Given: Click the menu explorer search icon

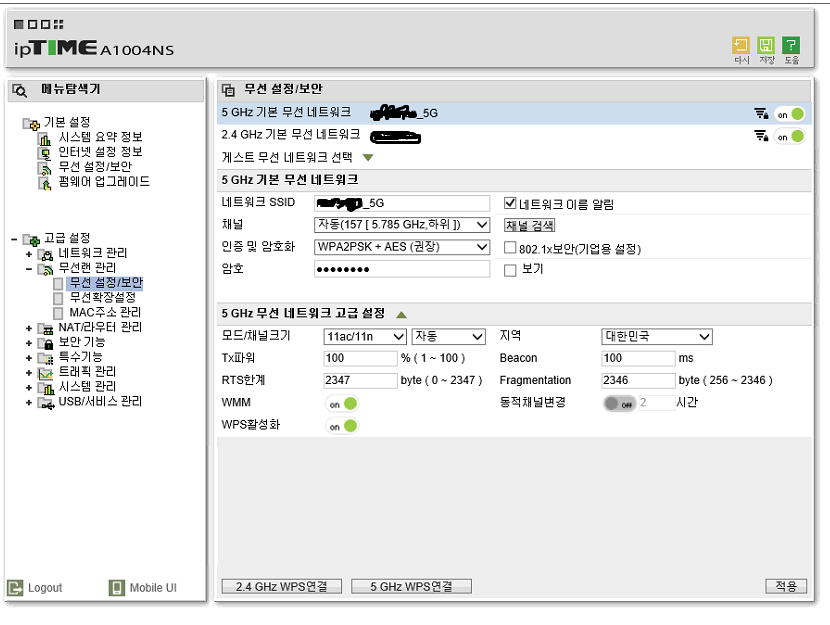Looking at the screenshot, I should (x=20, y=91).
